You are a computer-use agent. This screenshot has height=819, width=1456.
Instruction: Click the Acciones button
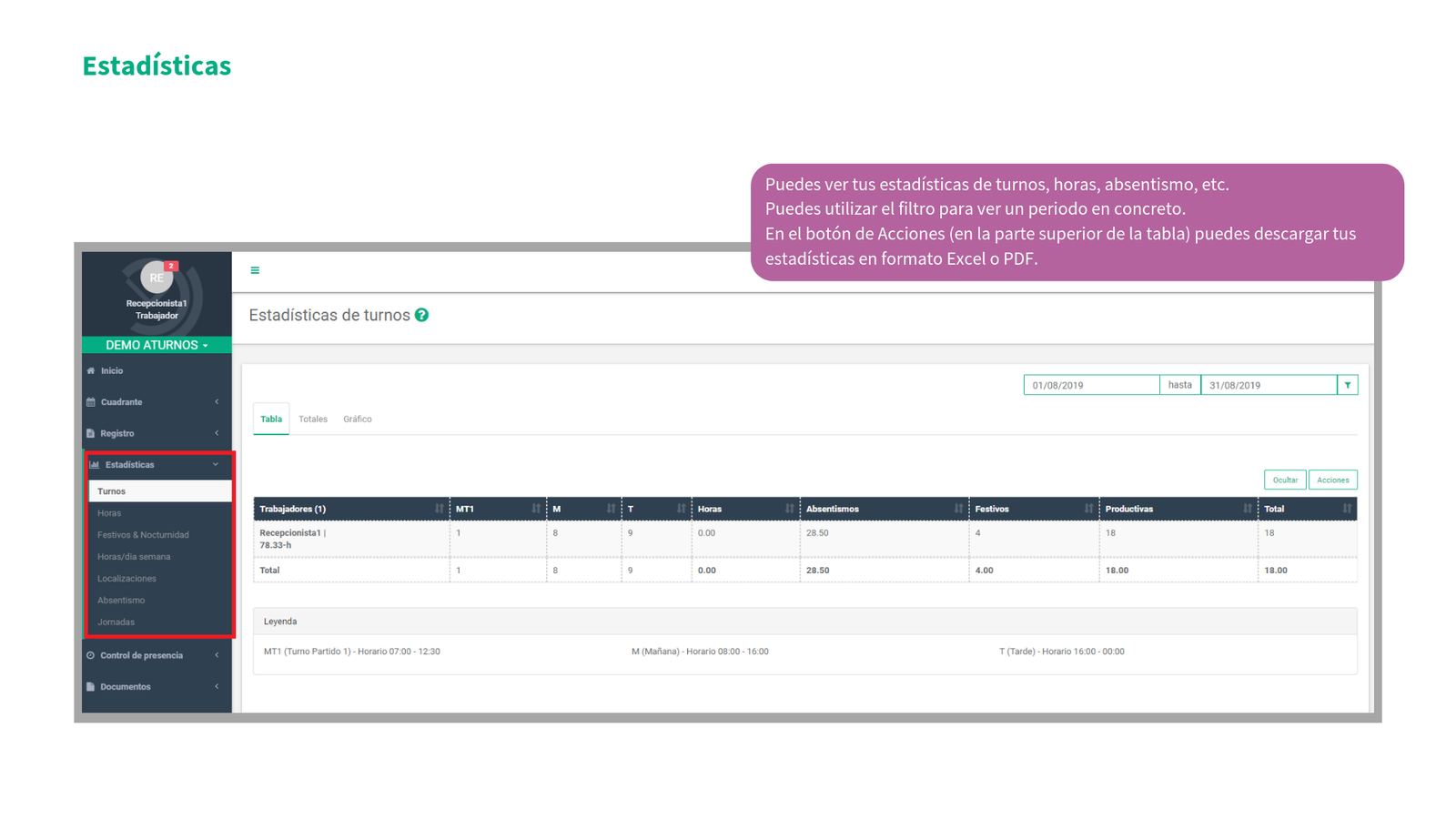(1332, 480)
